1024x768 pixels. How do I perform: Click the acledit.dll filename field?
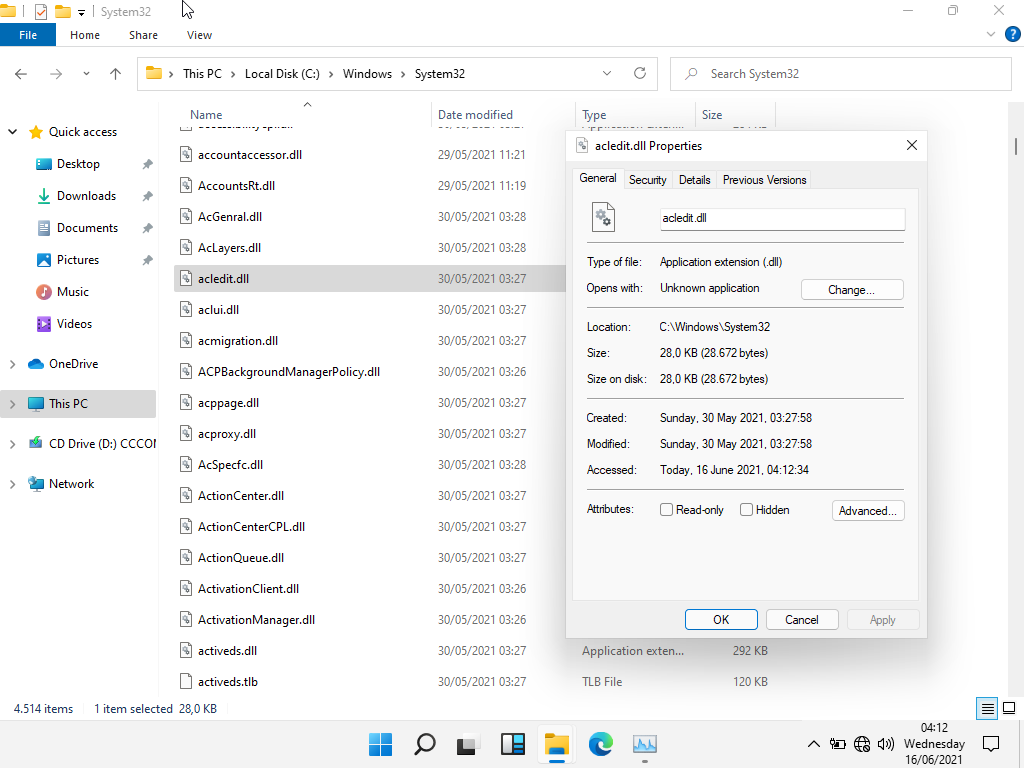coord(782,219)
